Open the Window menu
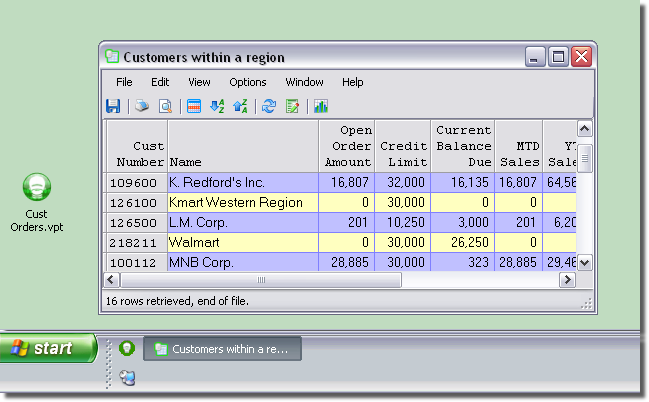649x402 pixels. pos(304,82)
